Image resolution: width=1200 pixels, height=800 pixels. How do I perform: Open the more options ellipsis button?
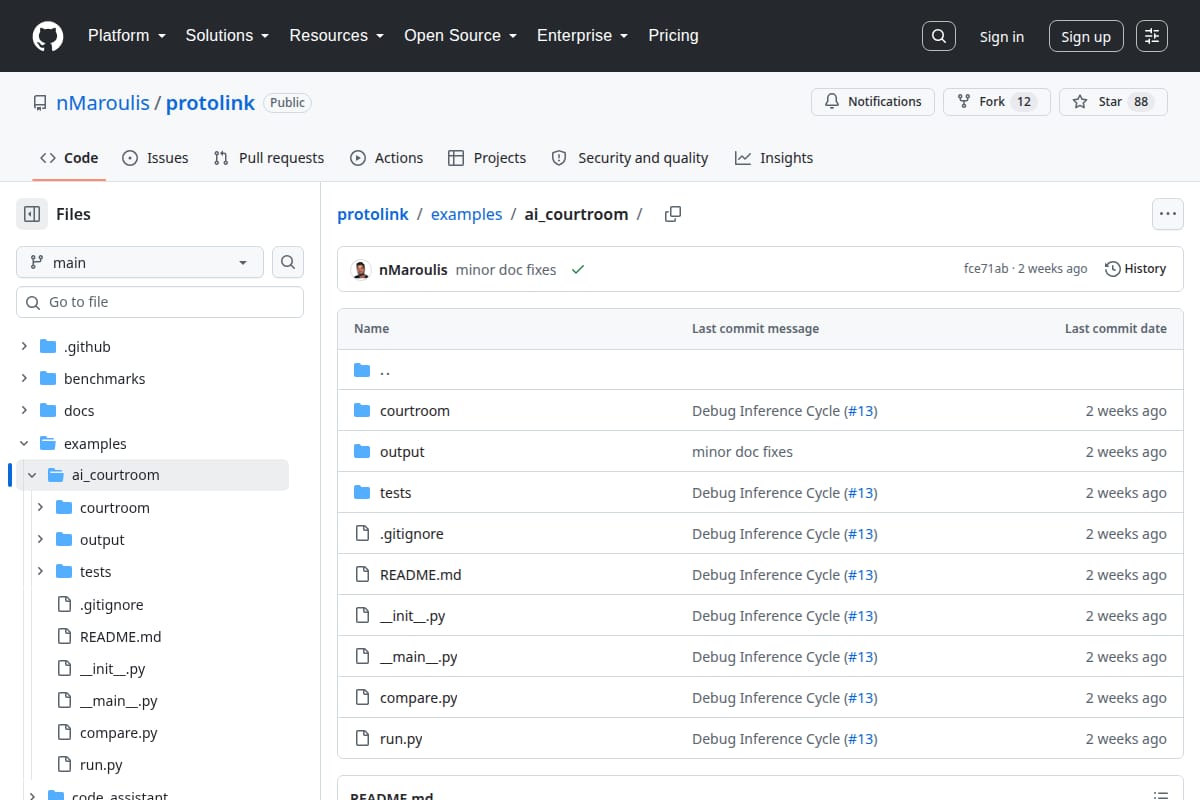tap(1168, 214)
